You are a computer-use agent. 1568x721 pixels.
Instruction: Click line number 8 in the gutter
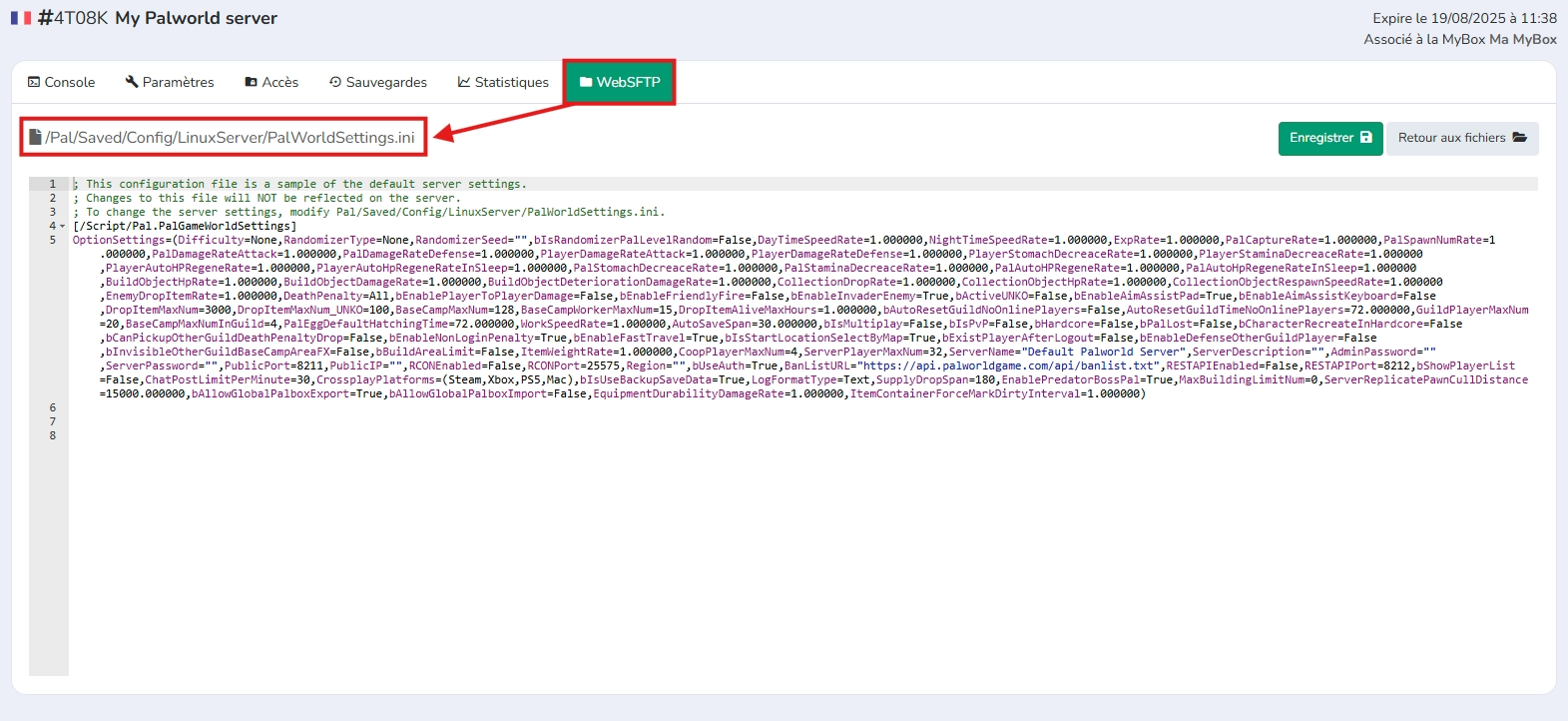pyautogui.click(x=53, y=435)
